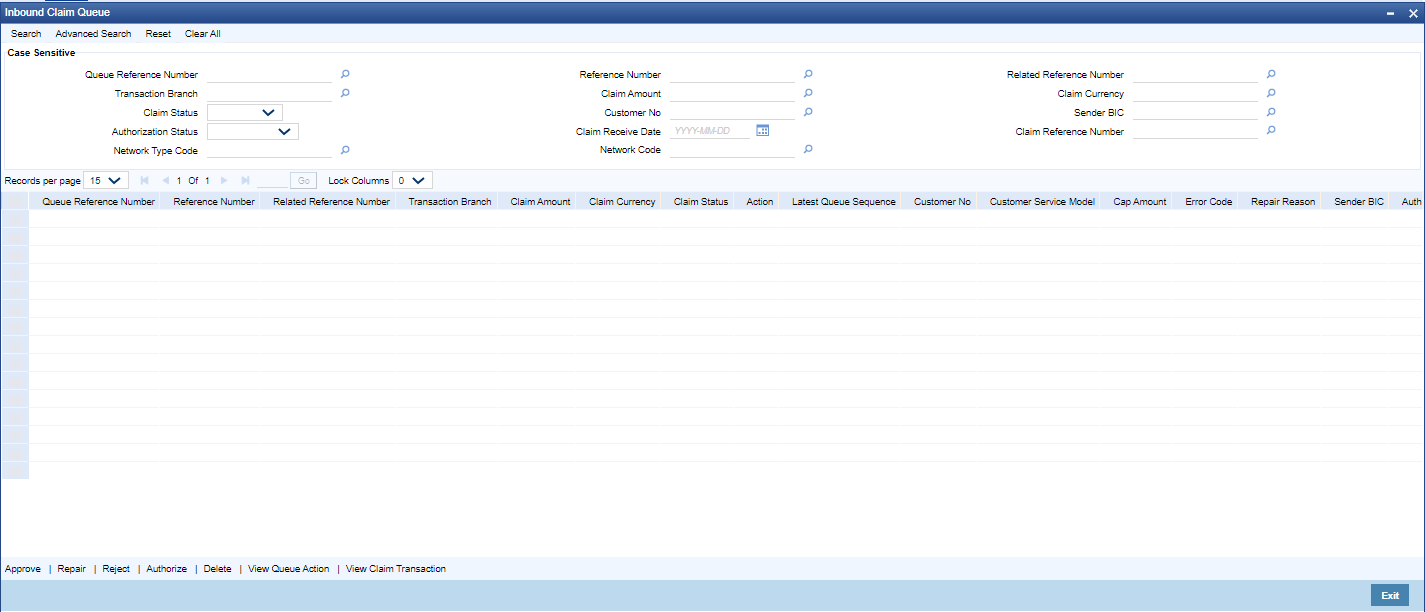Focus the Transaction Branch input
The width and height of the screenshot is (1425, 612).
click(269, 93)
